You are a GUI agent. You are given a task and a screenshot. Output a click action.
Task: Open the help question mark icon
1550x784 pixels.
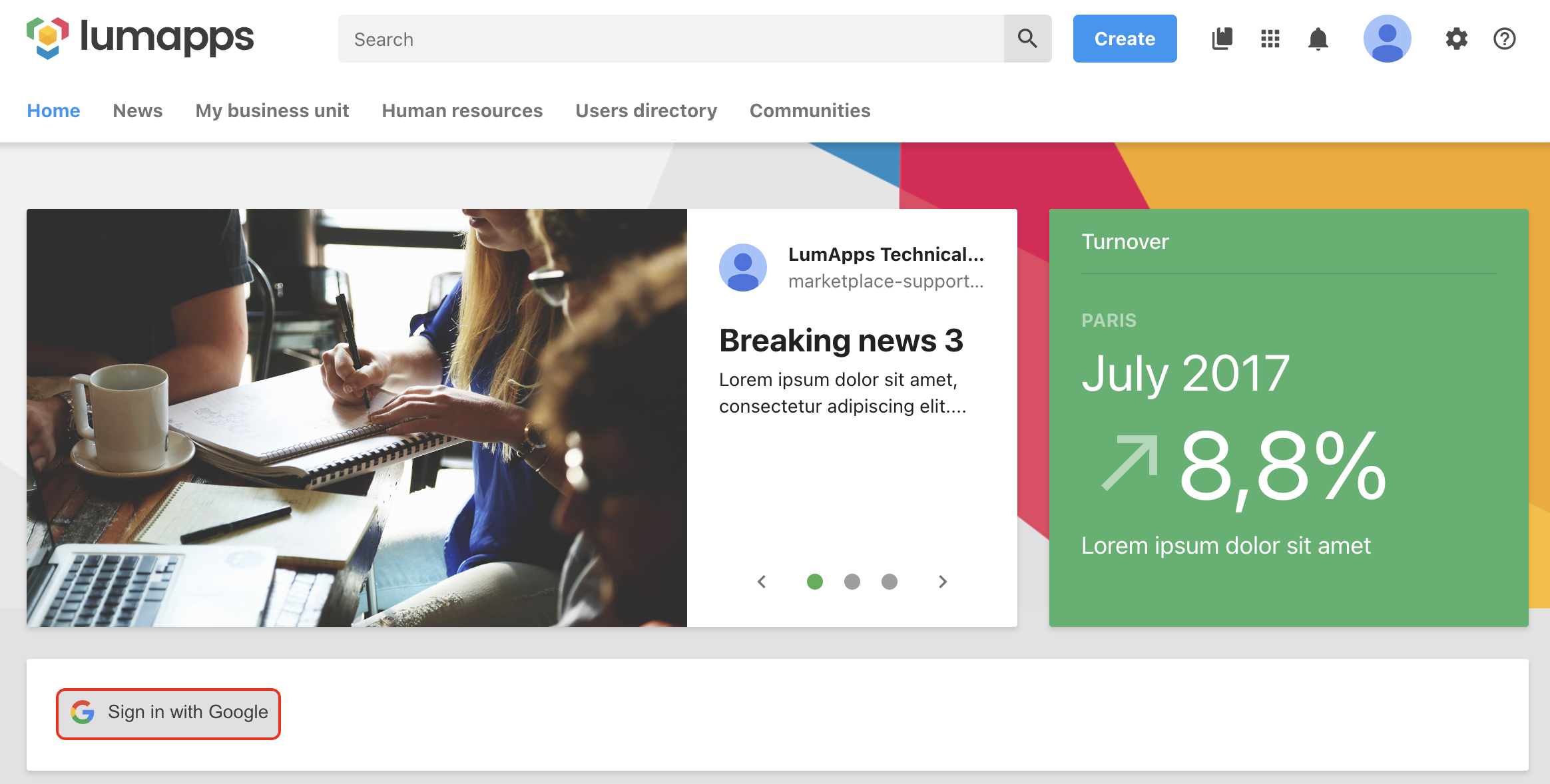(1504, 39)
